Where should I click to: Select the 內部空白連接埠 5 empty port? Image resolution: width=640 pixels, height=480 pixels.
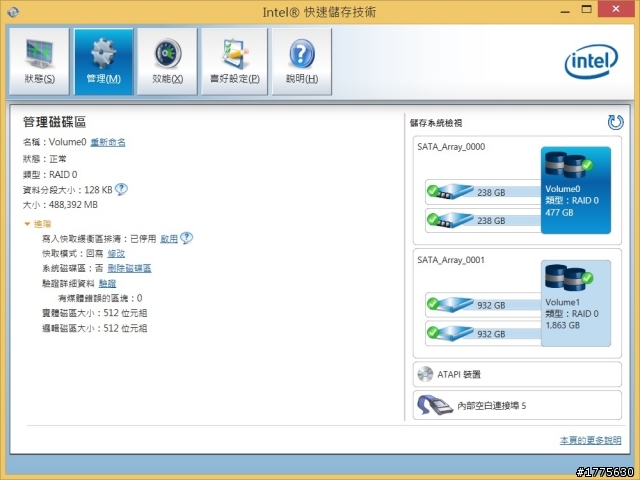click(517, 405)
